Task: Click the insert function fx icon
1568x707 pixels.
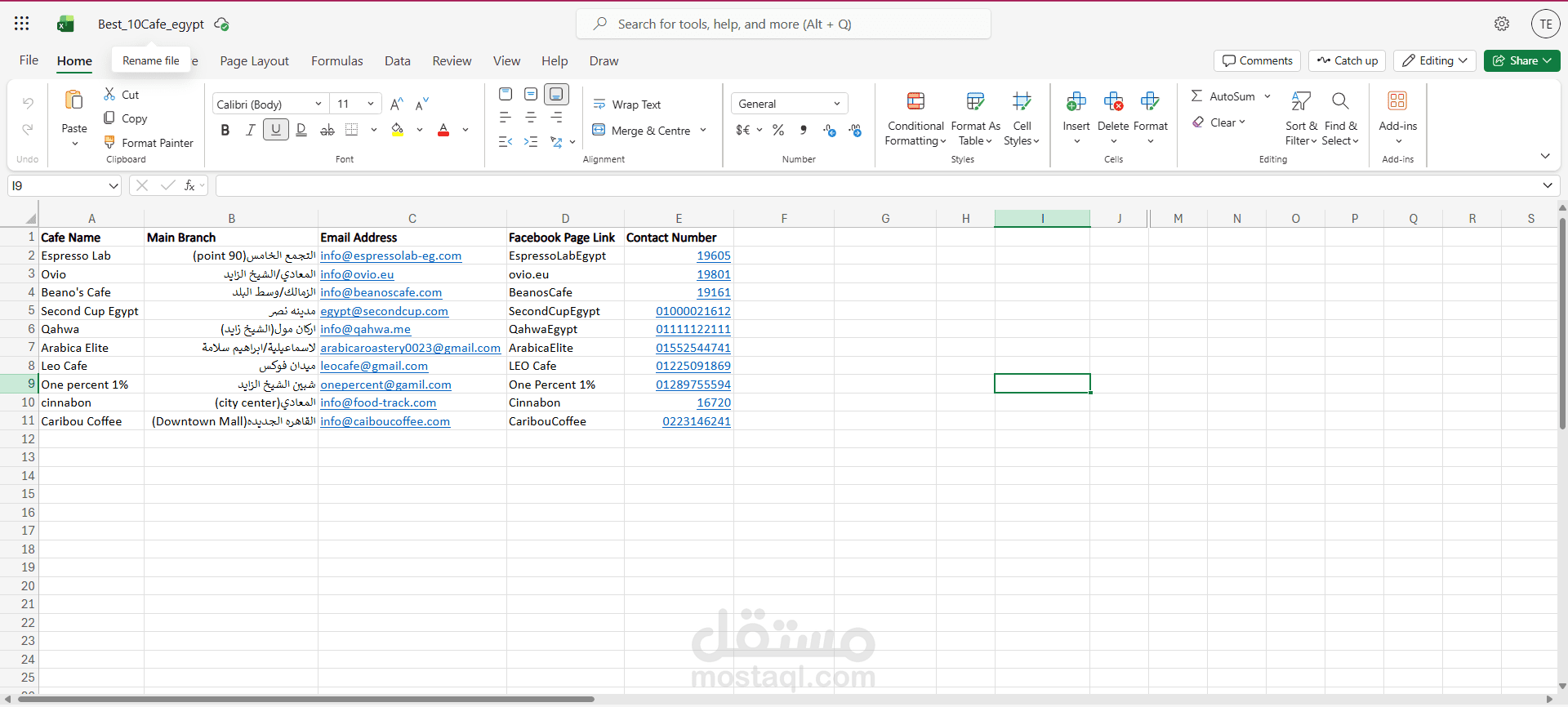Action: click(x=189, y=185)
